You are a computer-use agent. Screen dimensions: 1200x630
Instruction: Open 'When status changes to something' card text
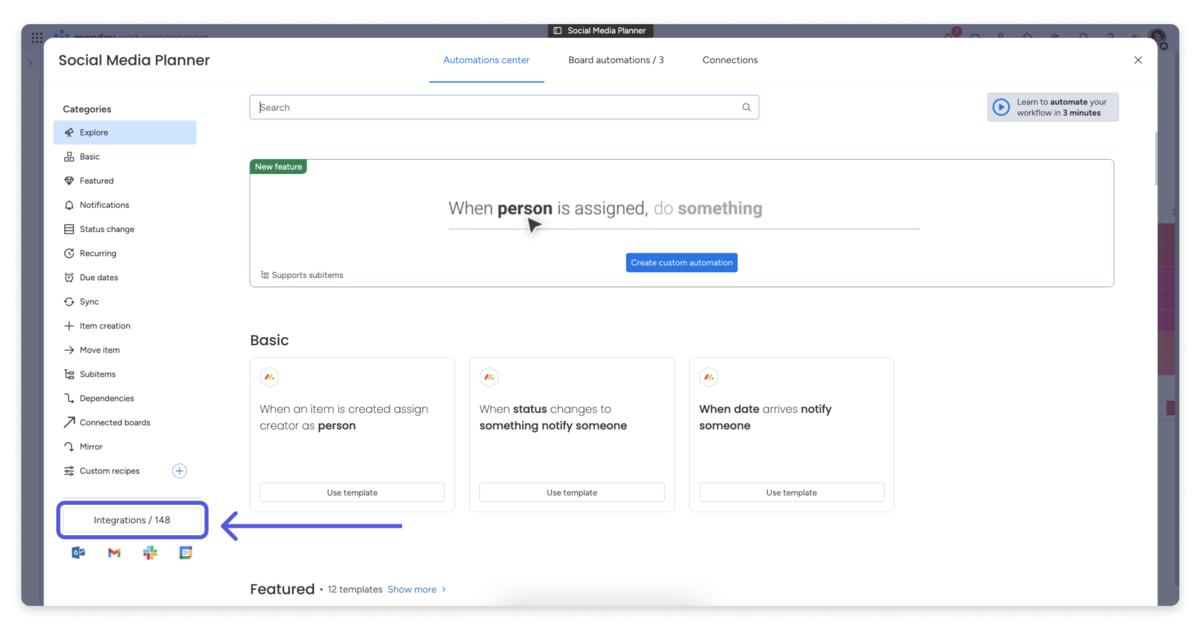click(x=553, y=417)
